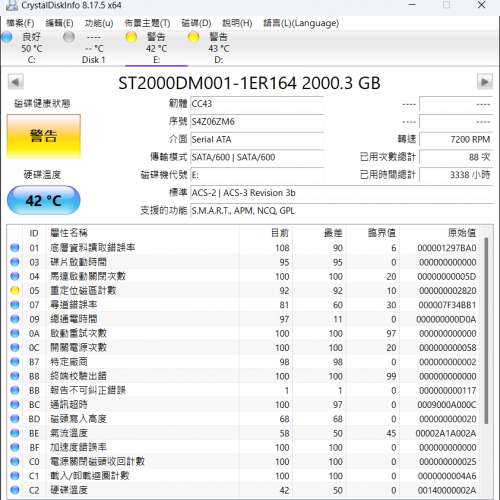Click the 88 次 power-on count field

pyautogui.click(x=456, y=157)
